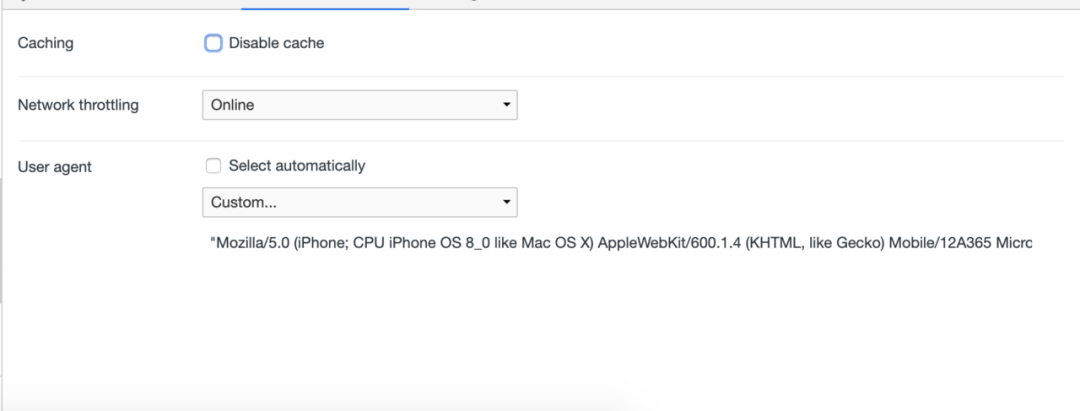The width and height of the screenshot is (1080, 411).
Task: Enable the Select automatically checkbox
Action: (213, 166)
